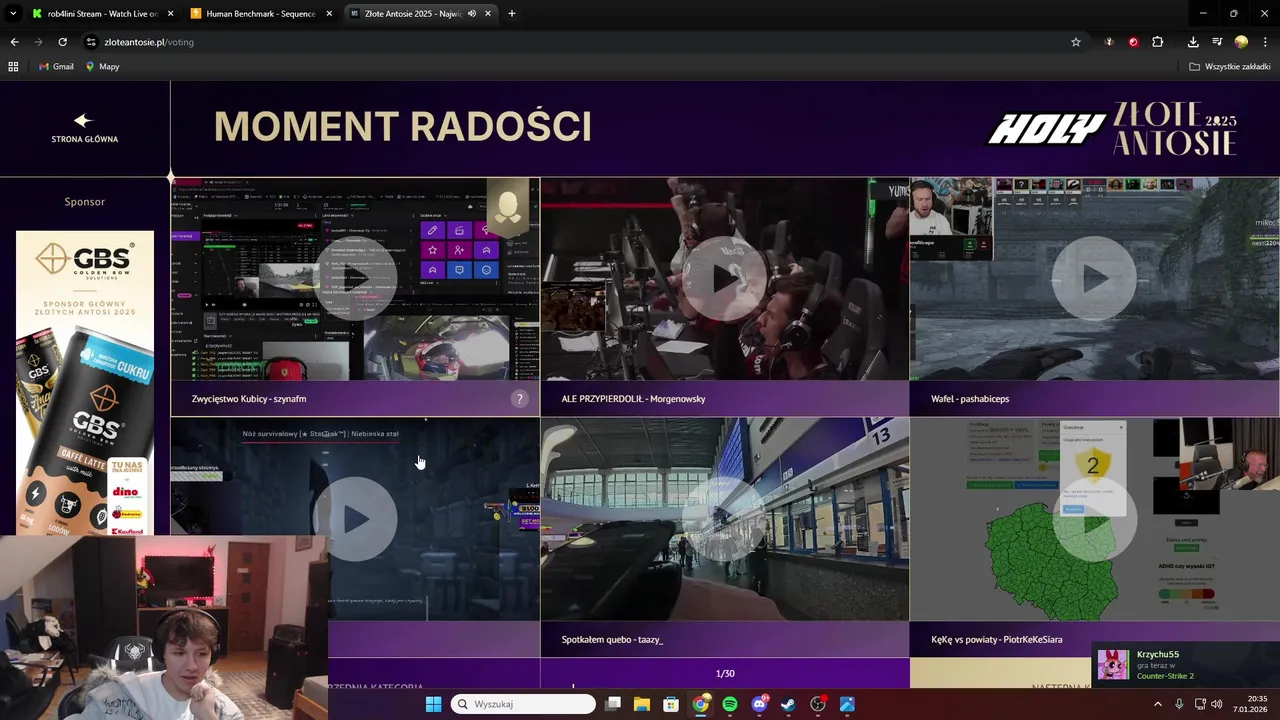Open the volume tray icon

(1216, 704)
